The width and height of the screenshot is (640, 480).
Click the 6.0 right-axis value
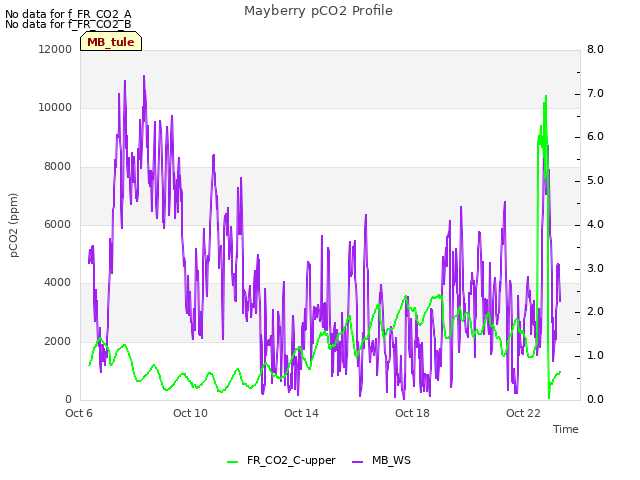click(x=595, y=137)
